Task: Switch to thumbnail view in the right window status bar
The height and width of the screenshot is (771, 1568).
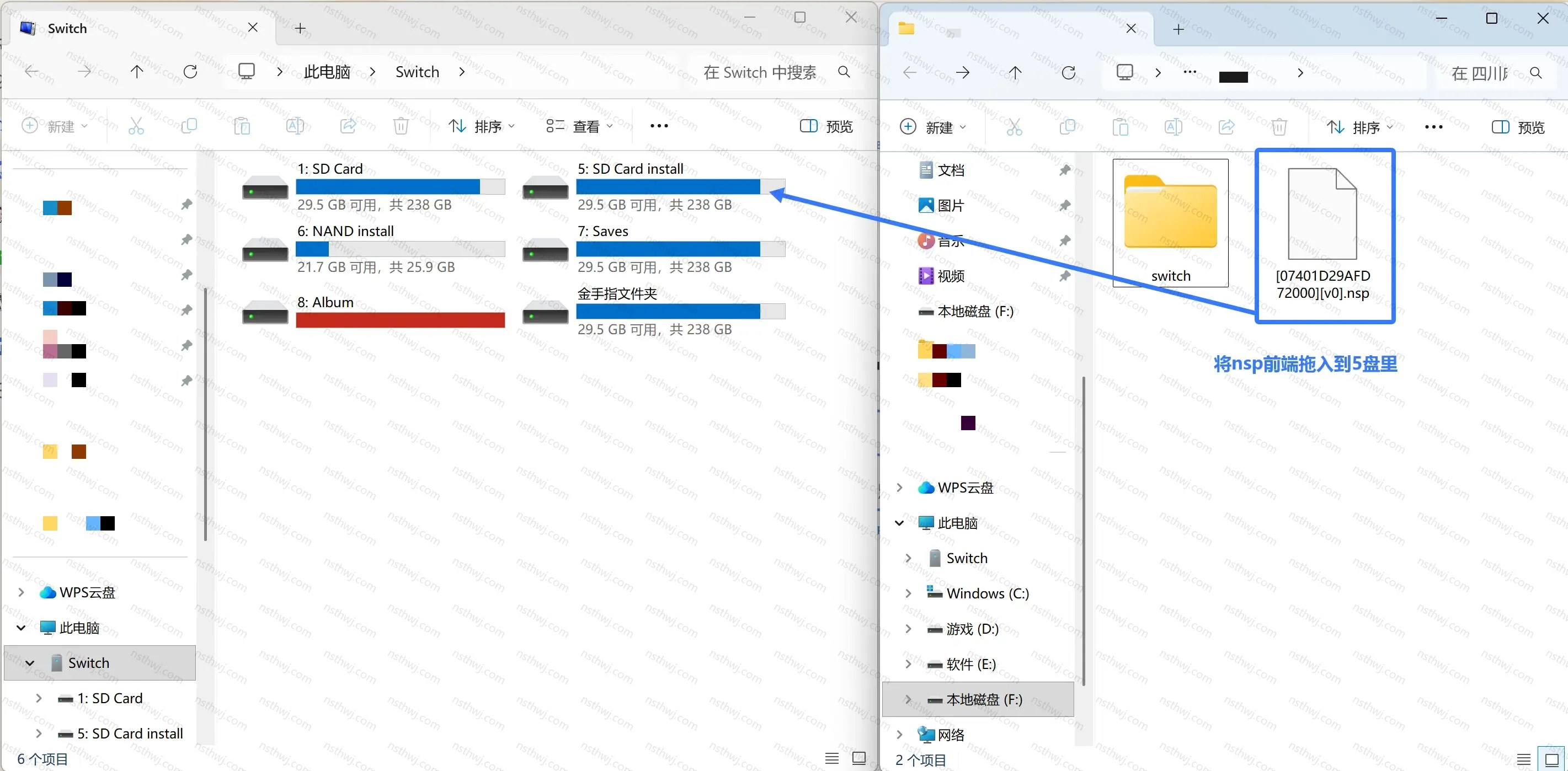Action: coord(1551,759)
